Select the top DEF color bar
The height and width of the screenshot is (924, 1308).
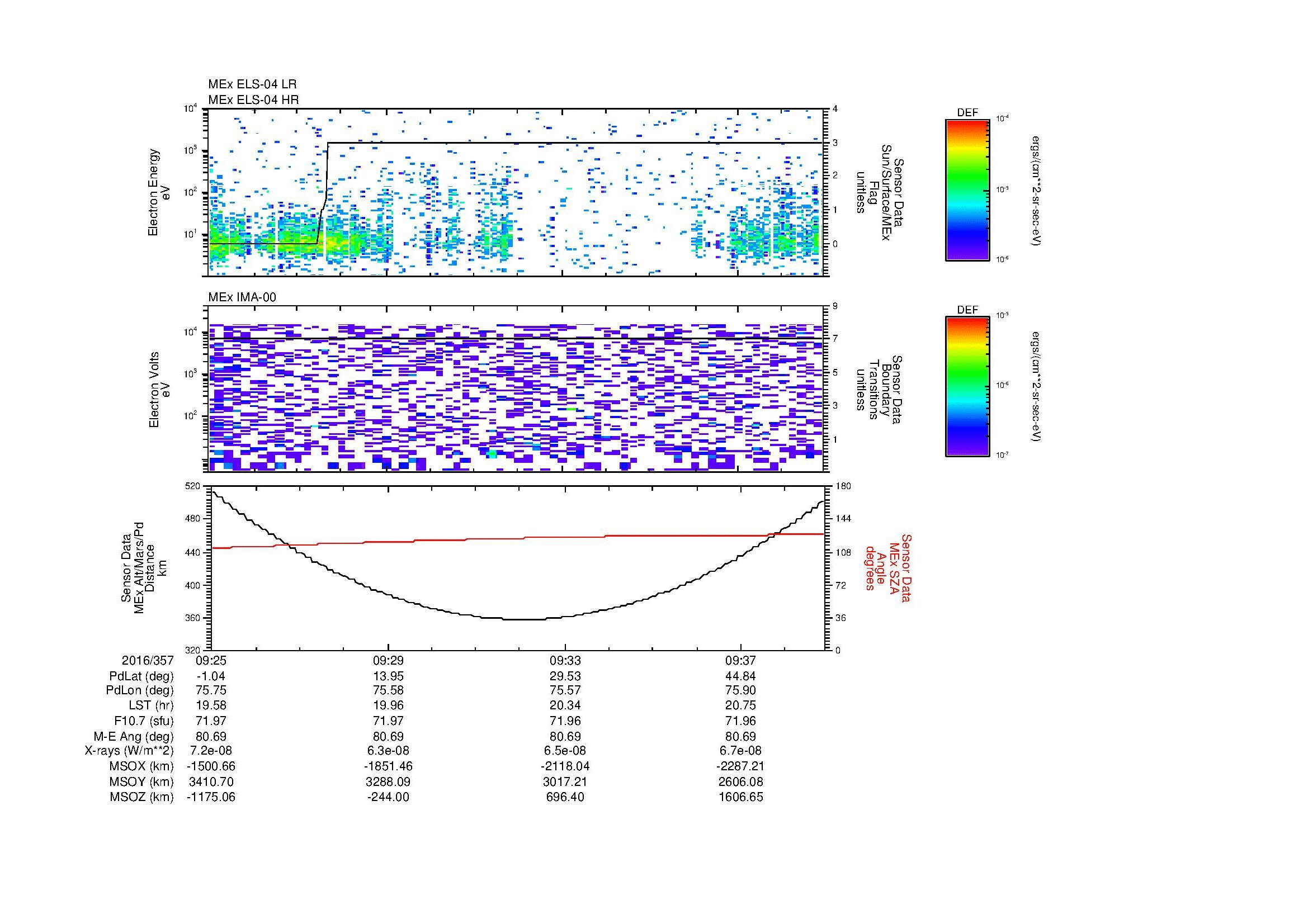coord(967,189)
